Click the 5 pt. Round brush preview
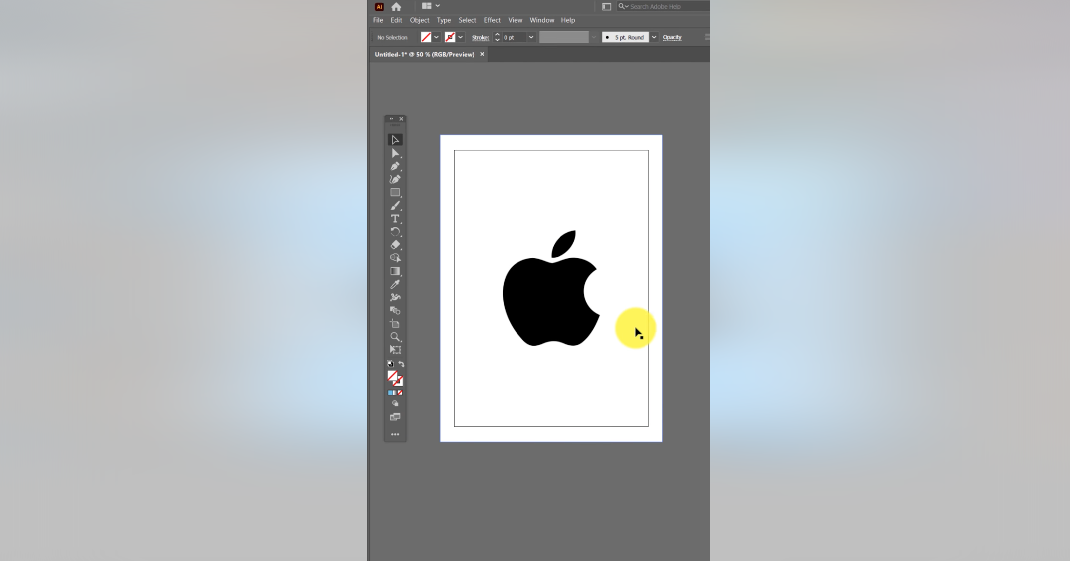 (625, 37)
